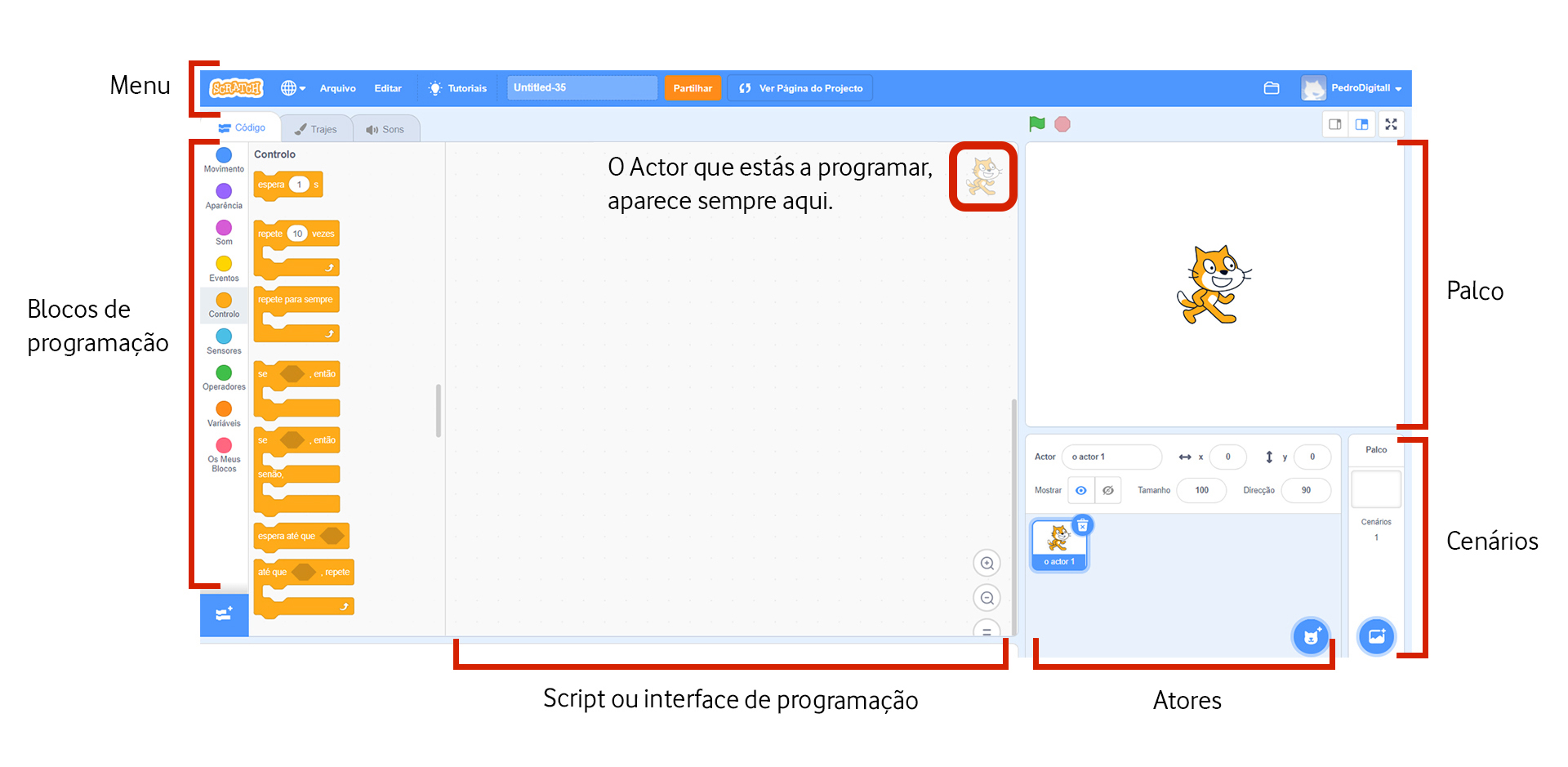
Task: Open the Arquivo menu
Action: pyautogui.click(x=337, y=88)
